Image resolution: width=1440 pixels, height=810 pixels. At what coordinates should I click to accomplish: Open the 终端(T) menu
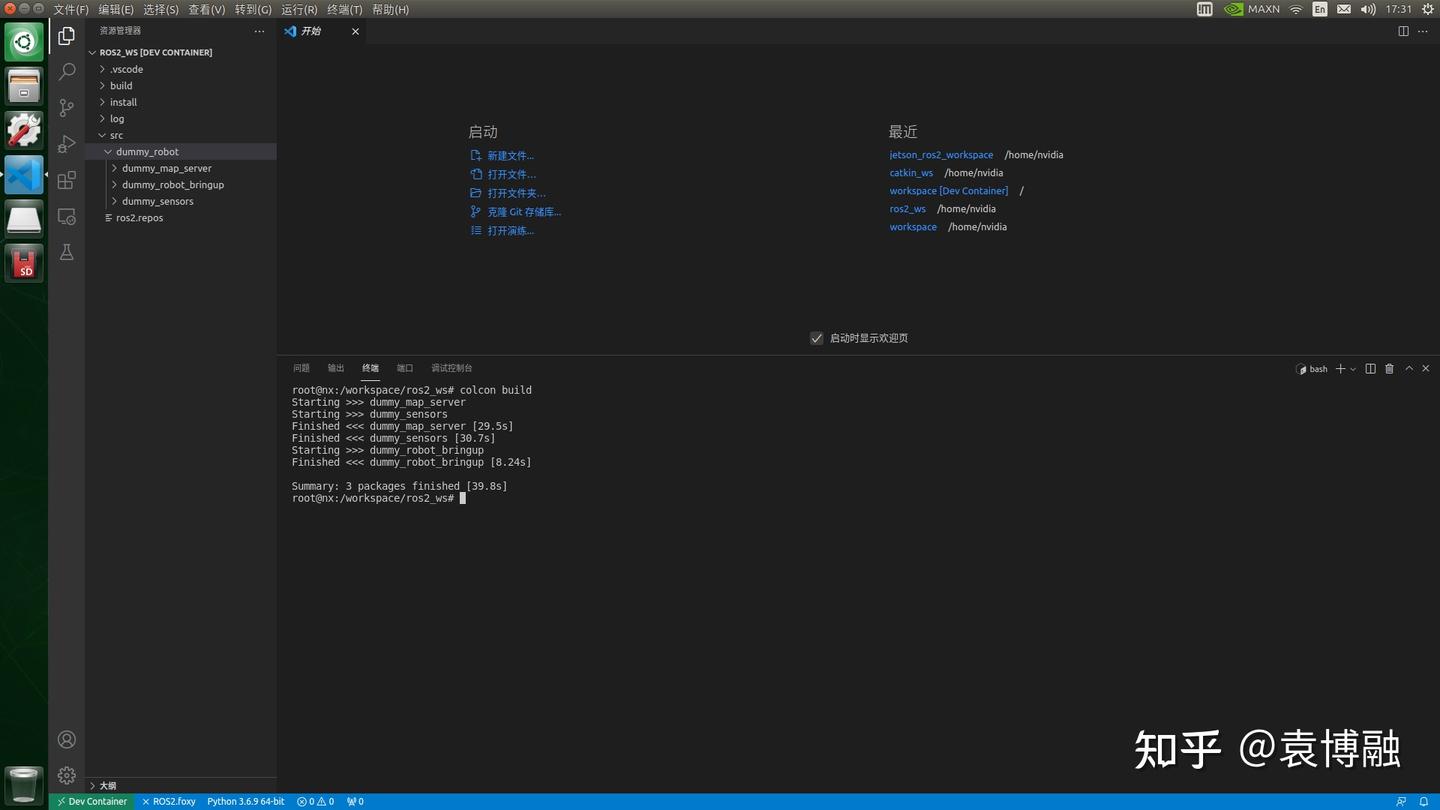pos(343,9)
